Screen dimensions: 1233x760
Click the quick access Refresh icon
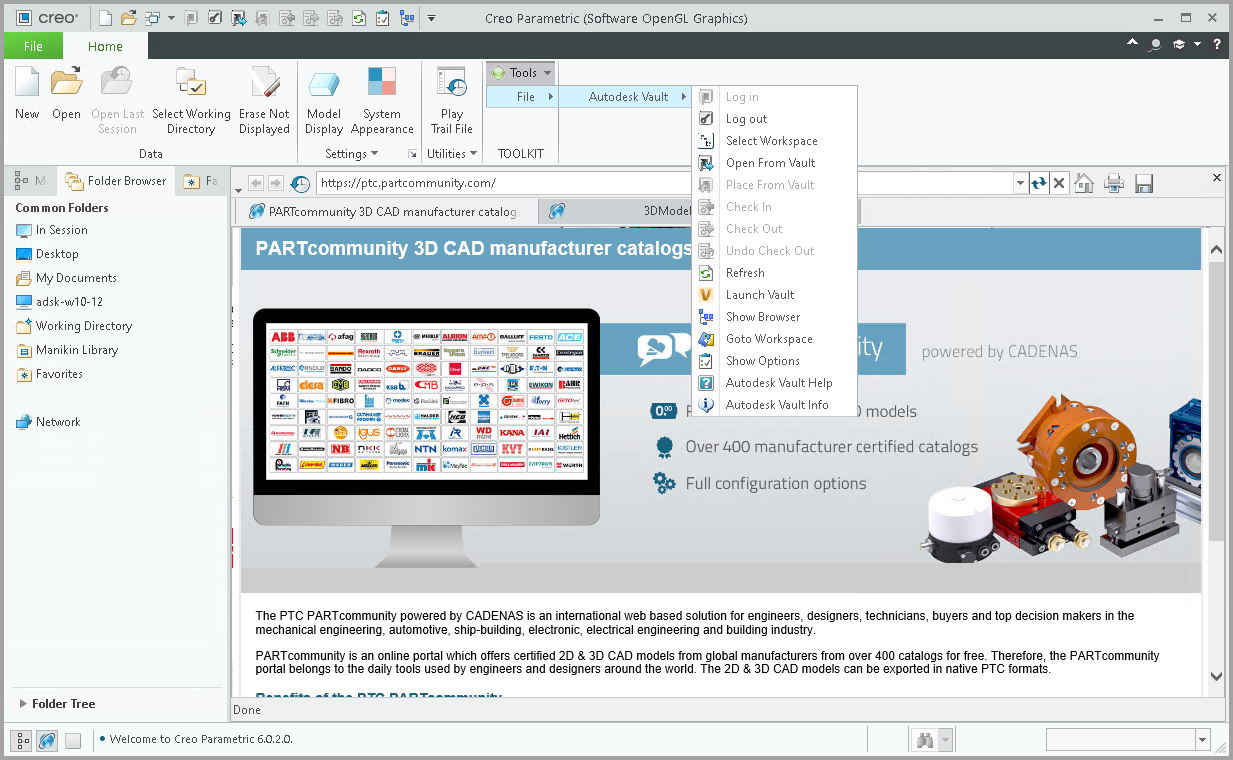coord(358,18)
